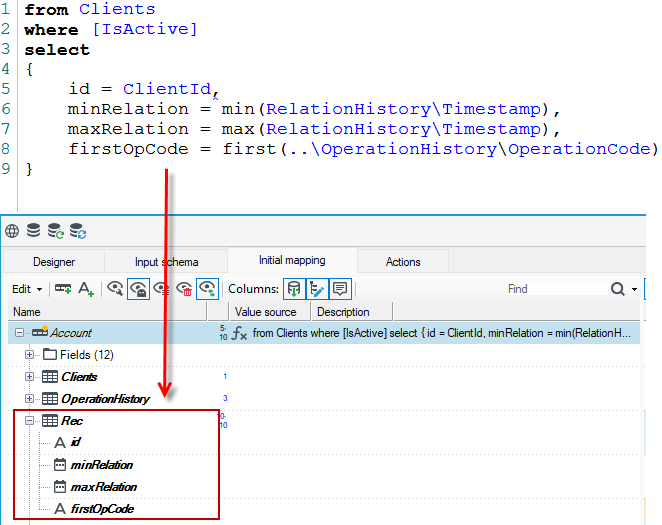Expand the OperationHistory table node

[29, 398]
